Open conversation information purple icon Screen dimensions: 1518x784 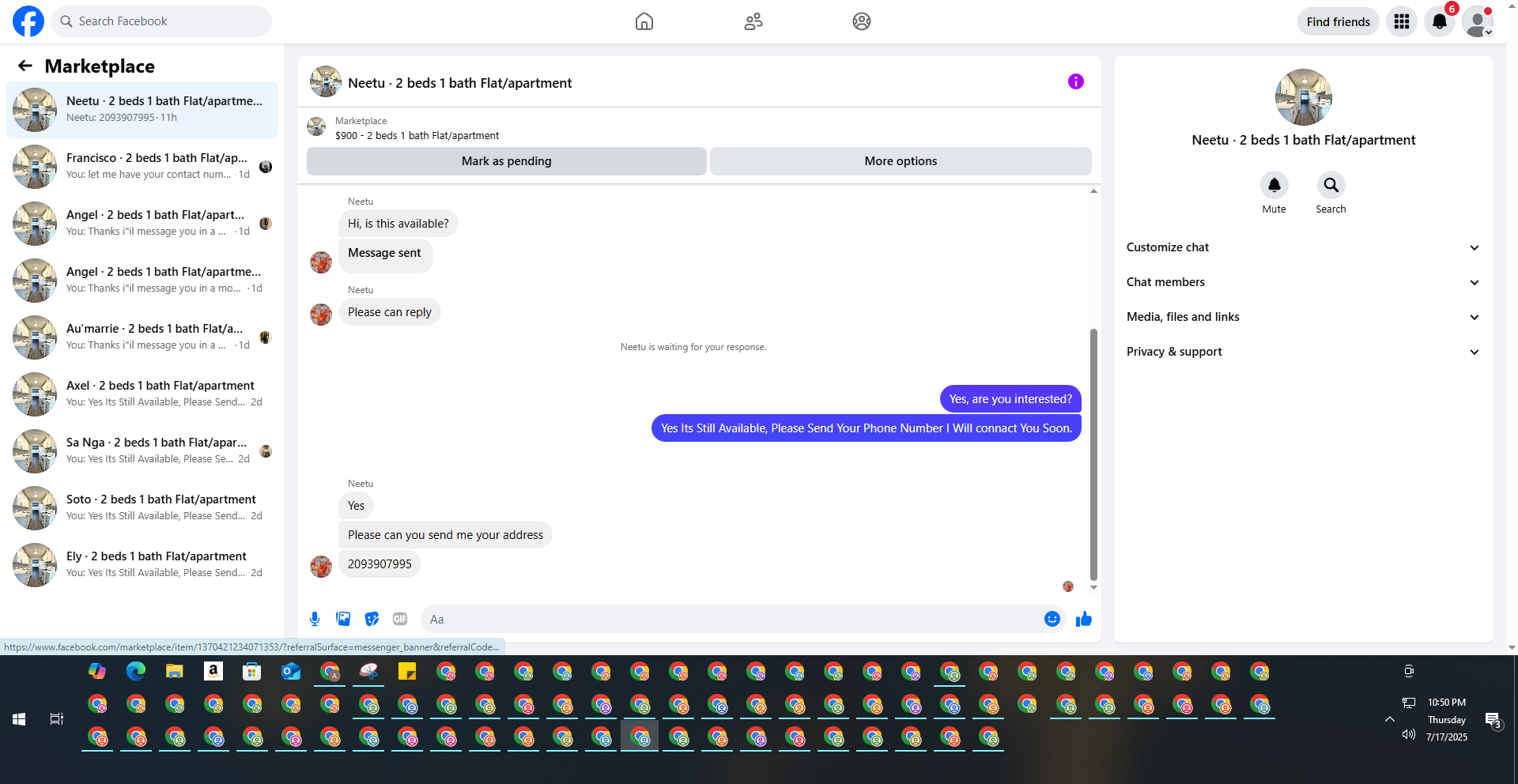(x=1076, y=81)
